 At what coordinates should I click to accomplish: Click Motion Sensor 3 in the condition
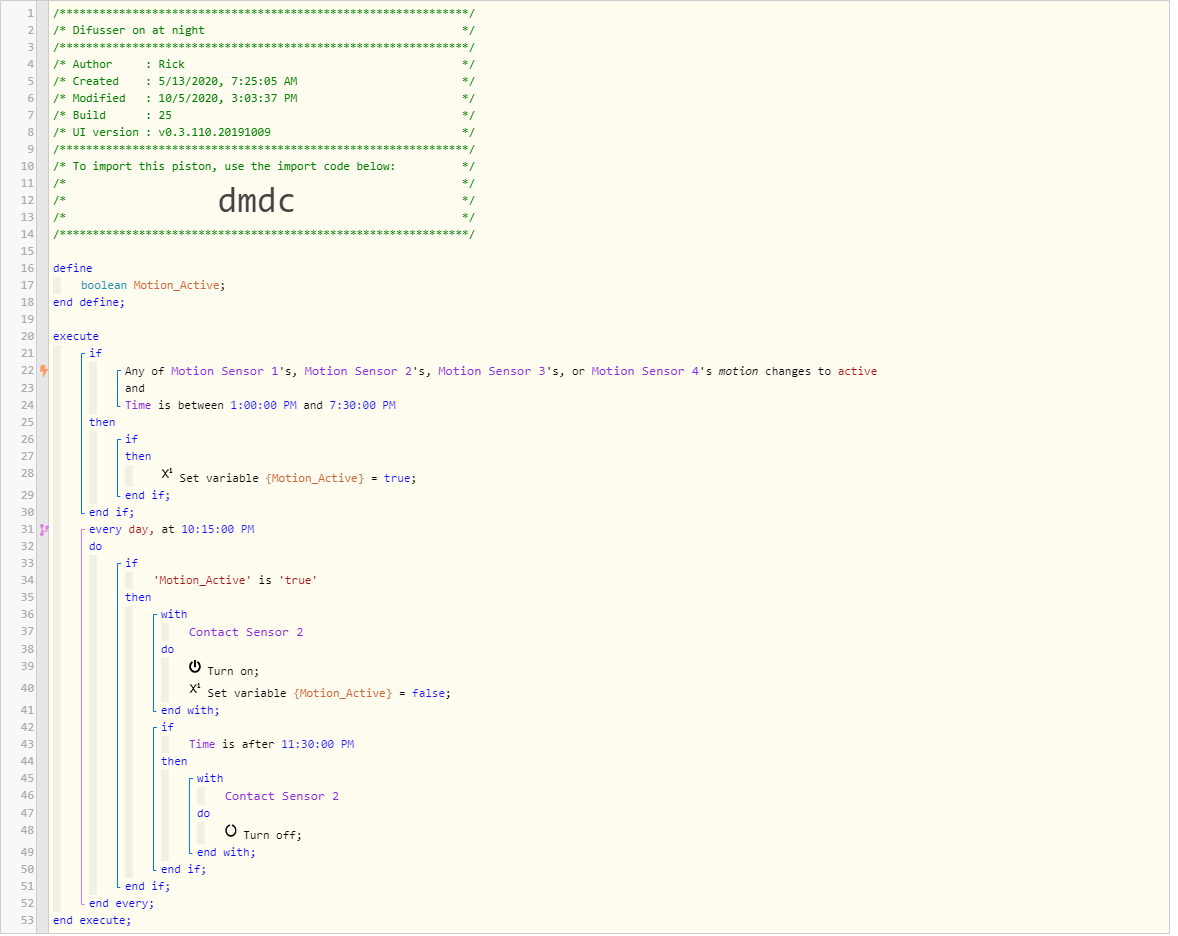pyautogui.click(x=492, y=371)
